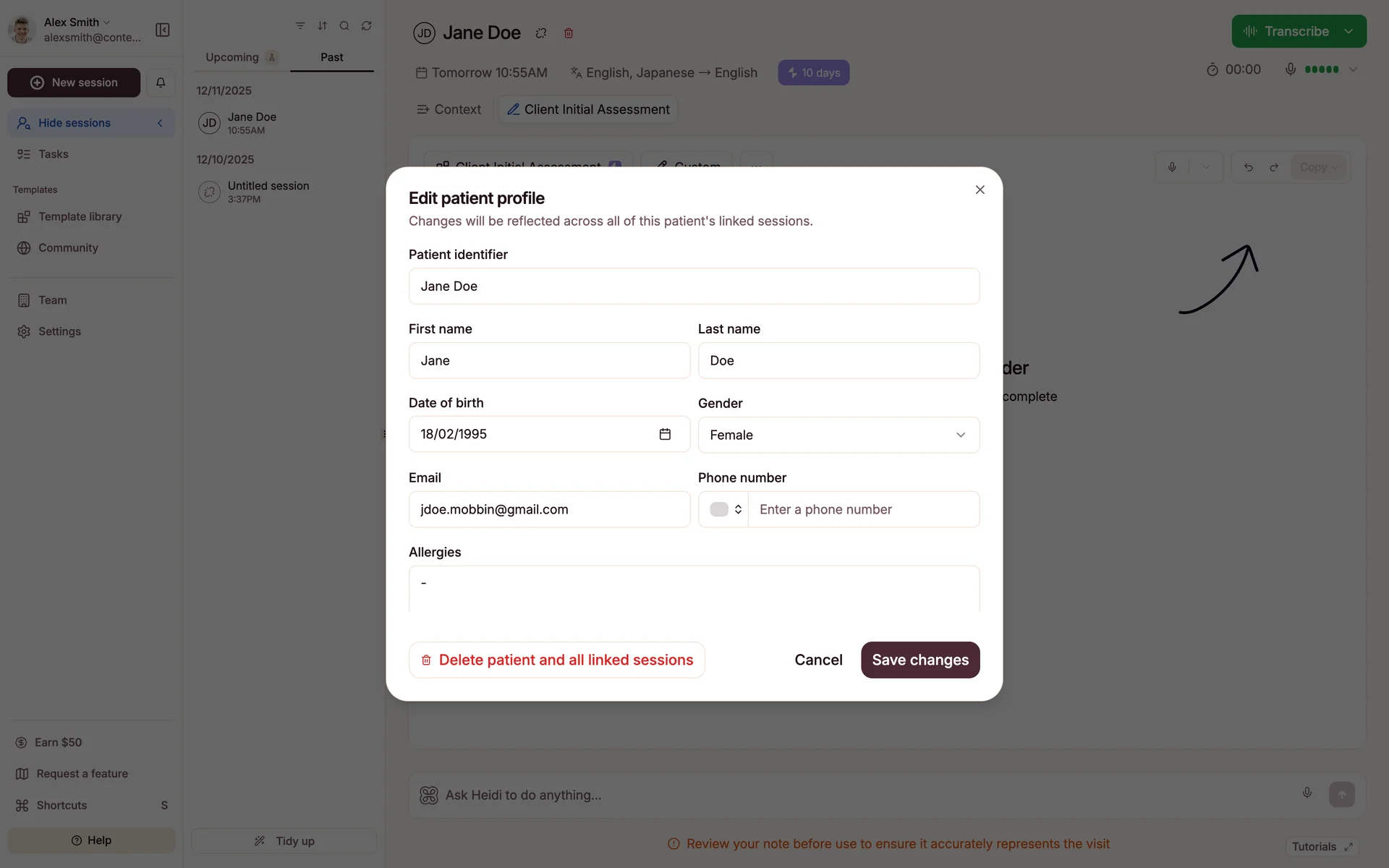Cancel the patient profile edit
The image size is (1389, 868).
click(818, 660)
